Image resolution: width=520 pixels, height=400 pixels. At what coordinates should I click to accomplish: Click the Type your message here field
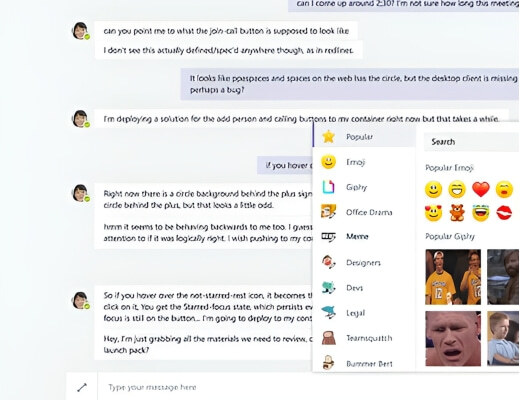tap(309, 387)
